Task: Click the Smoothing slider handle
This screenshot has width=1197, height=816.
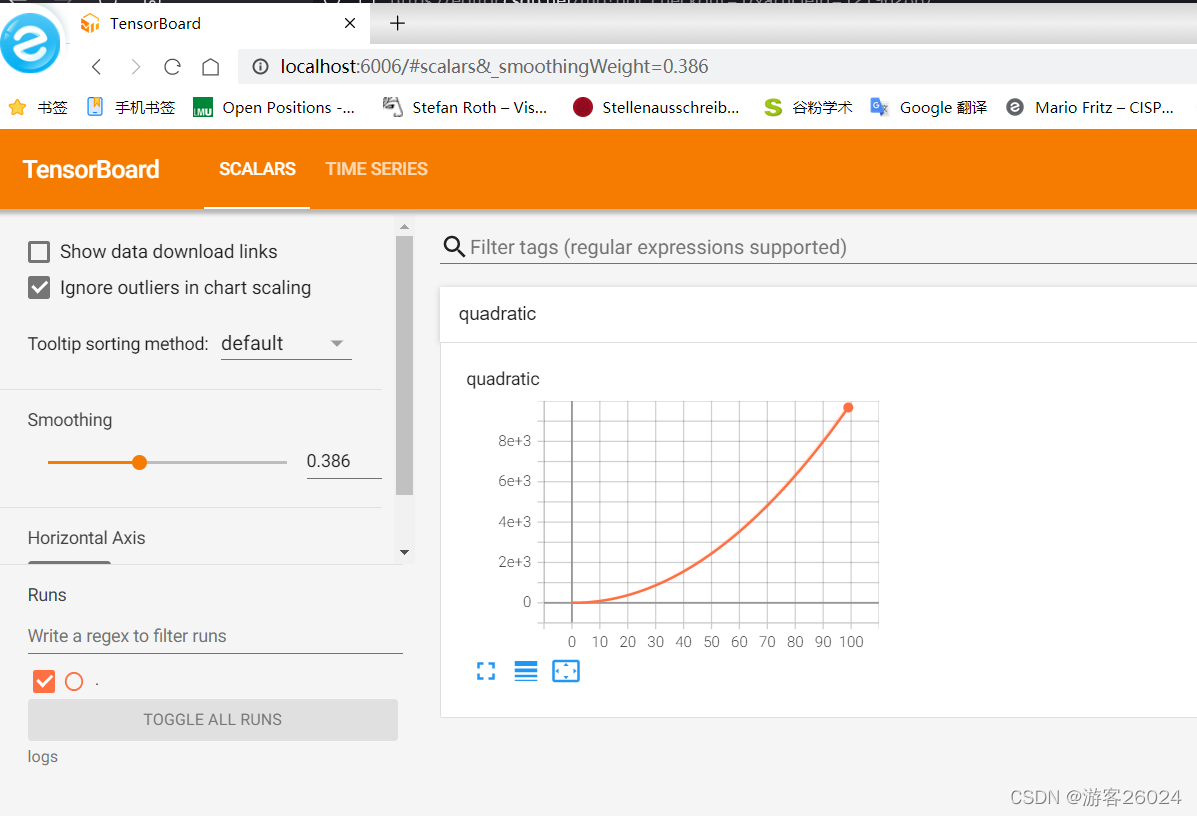Action: [x=139, y=463]
